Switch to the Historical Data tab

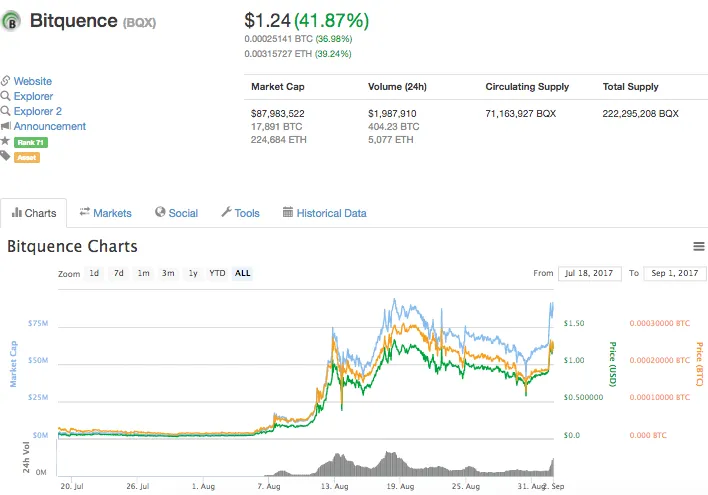pos(325,213)
